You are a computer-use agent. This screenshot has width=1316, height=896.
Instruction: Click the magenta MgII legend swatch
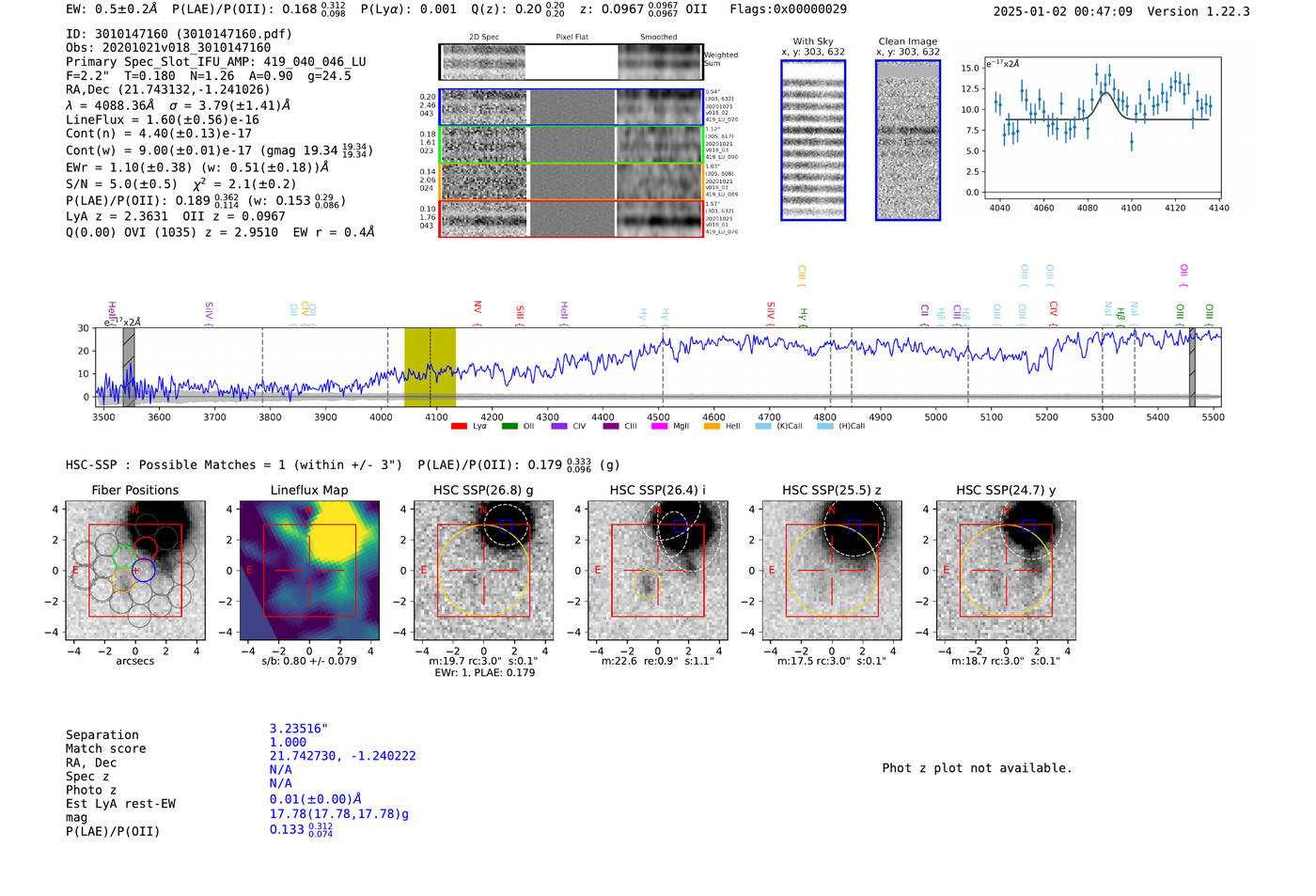(660, 426)
